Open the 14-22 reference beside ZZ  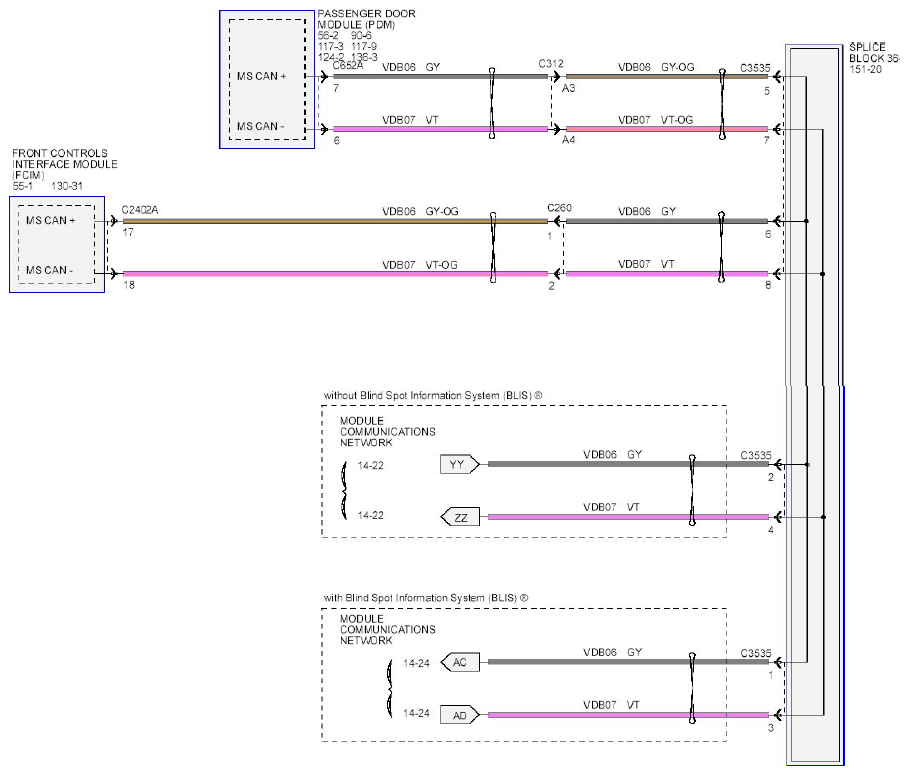(x=370, y=515)
